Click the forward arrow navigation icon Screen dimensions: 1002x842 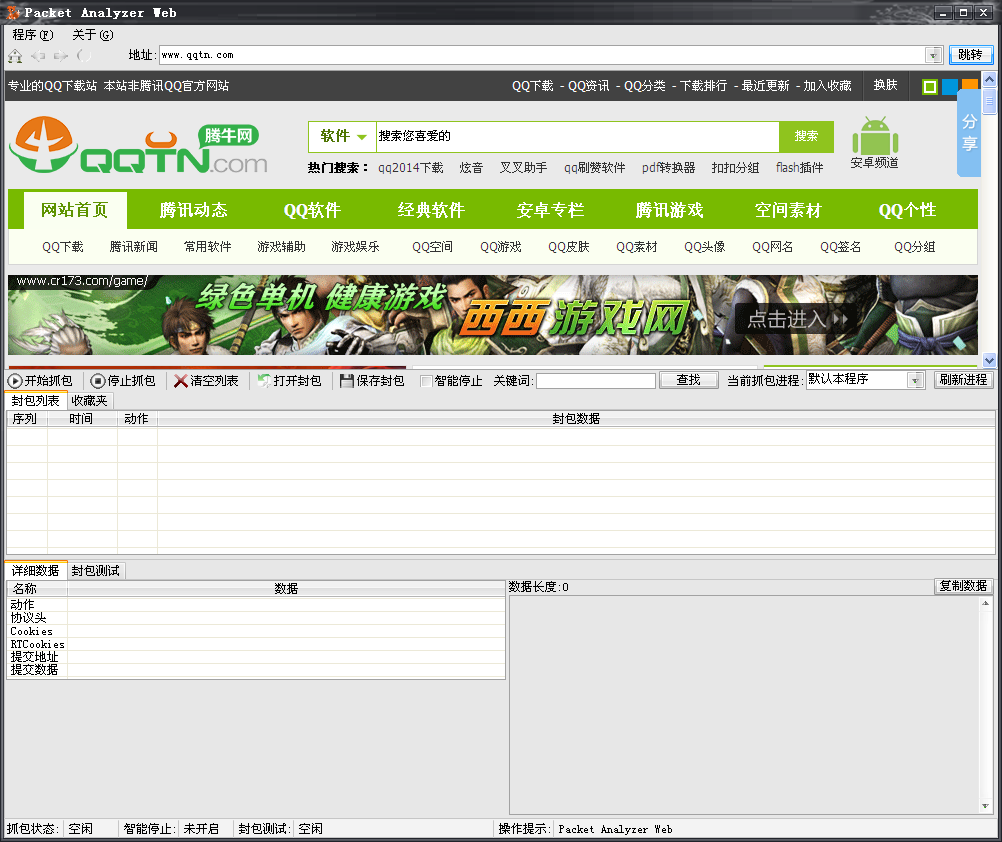[61, 56]
